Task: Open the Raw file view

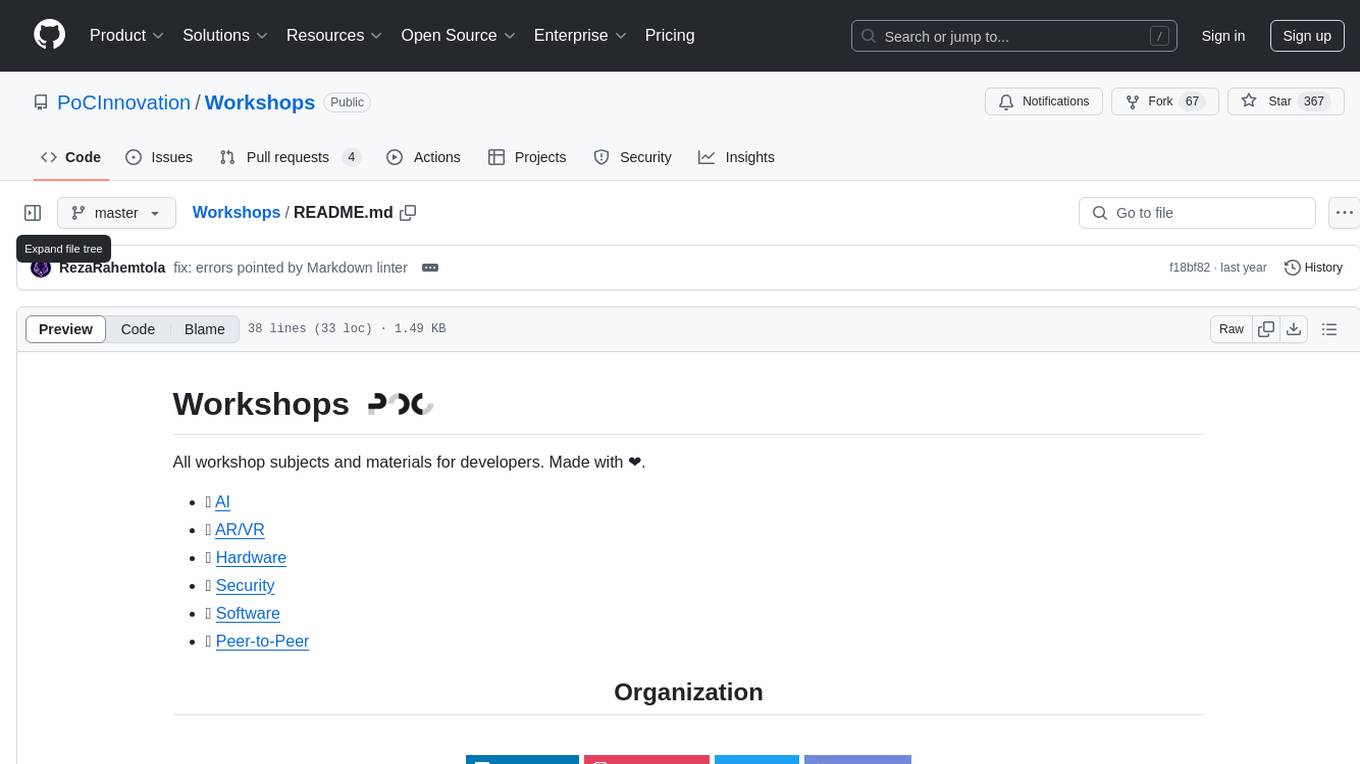Action: (x=1231, y=329)
